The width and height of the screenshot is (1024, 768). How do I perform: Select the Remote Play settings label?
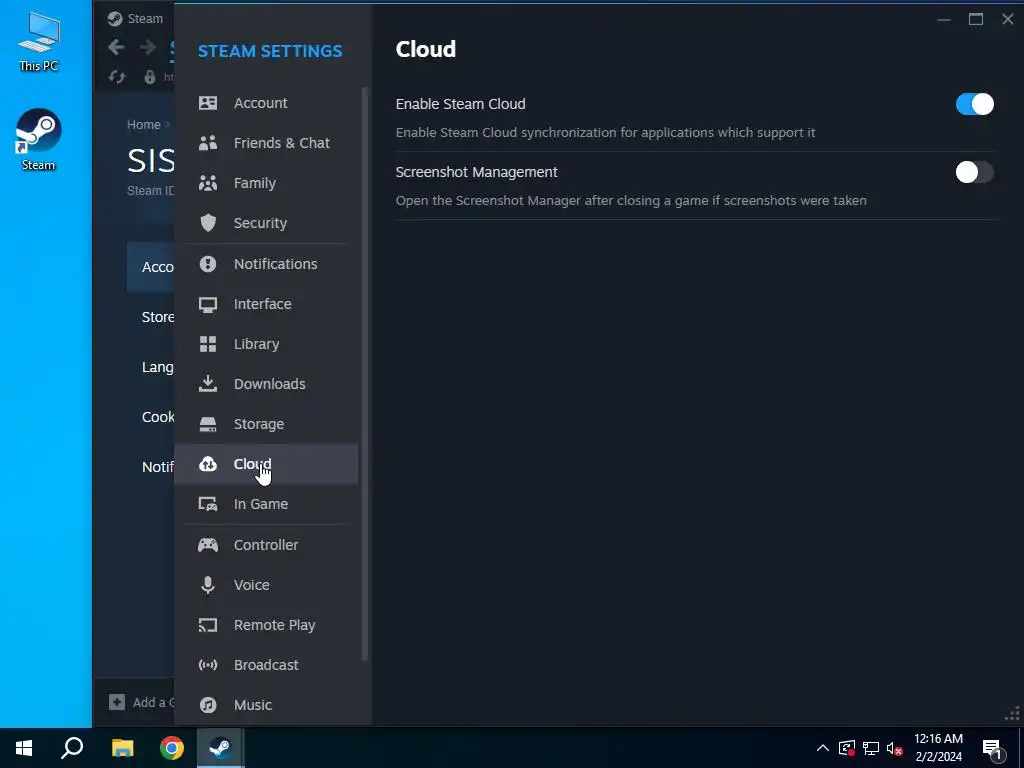274,625
